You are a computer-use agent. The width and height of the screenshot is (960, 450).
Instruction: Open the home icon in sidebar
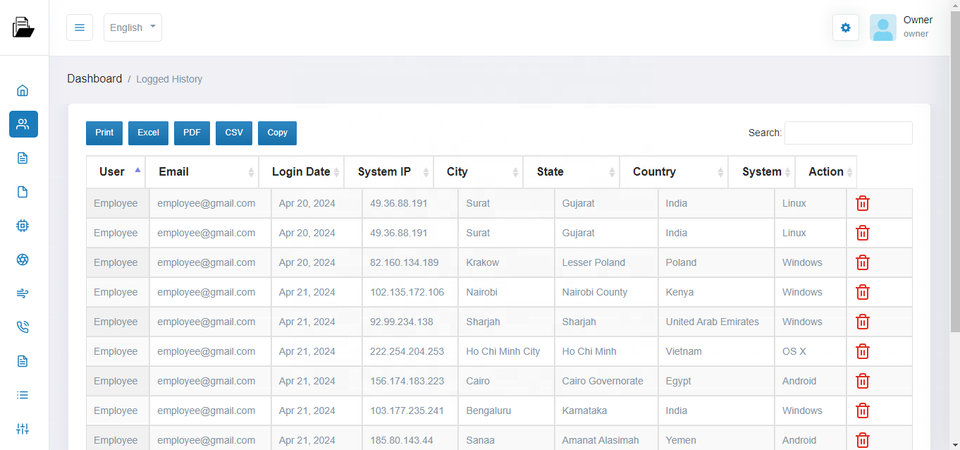pyautogui.click(x=23, y=90)
